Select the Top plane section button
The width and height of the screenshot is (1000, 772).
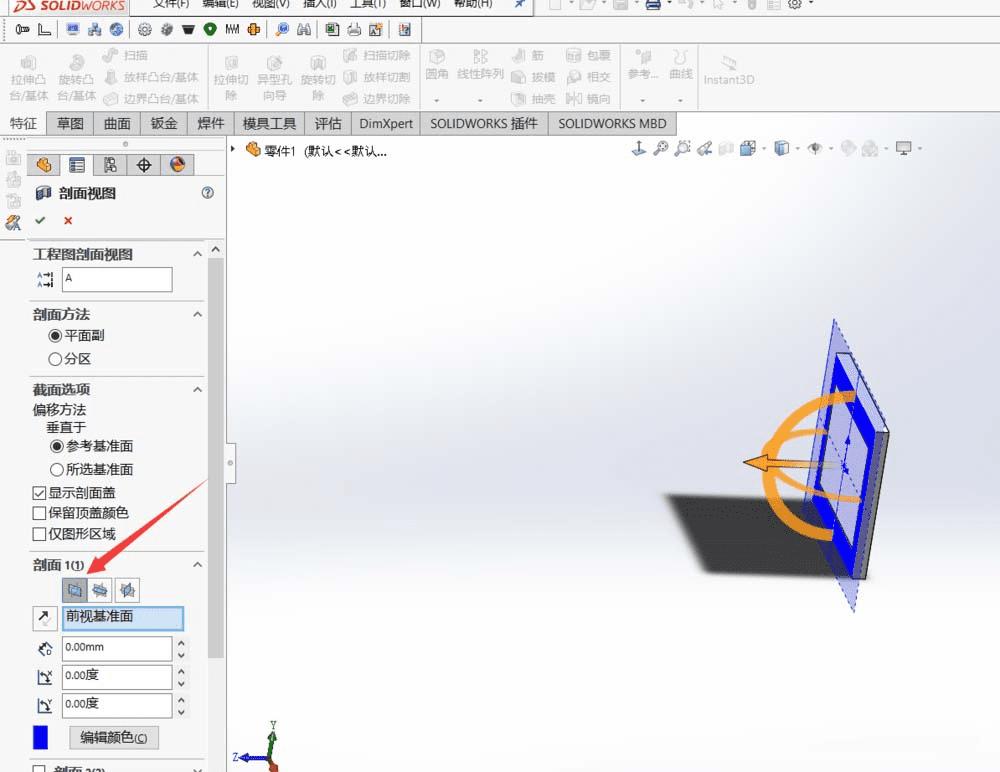point(100,590)
